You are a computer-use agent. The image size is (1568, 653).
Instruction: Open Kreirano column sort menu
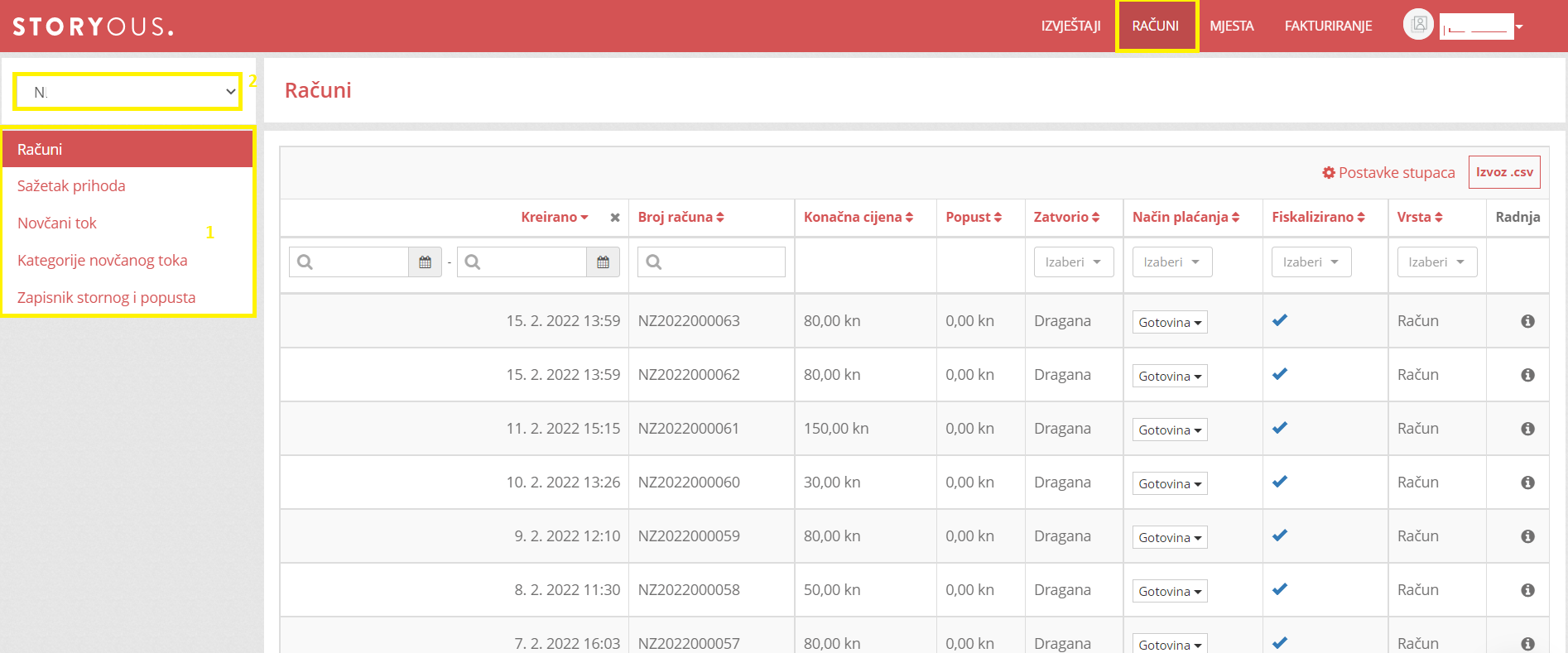[555, 217]
